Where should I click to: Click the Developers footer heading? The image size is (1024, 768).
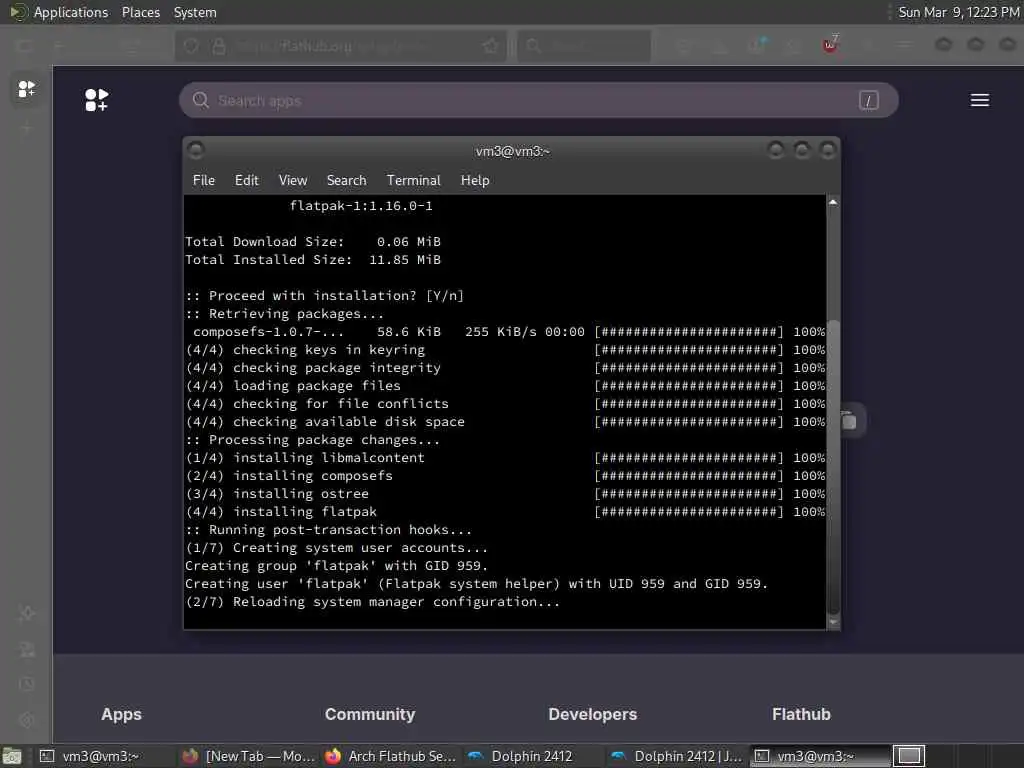pyautogui.click(x=592, y=714)
